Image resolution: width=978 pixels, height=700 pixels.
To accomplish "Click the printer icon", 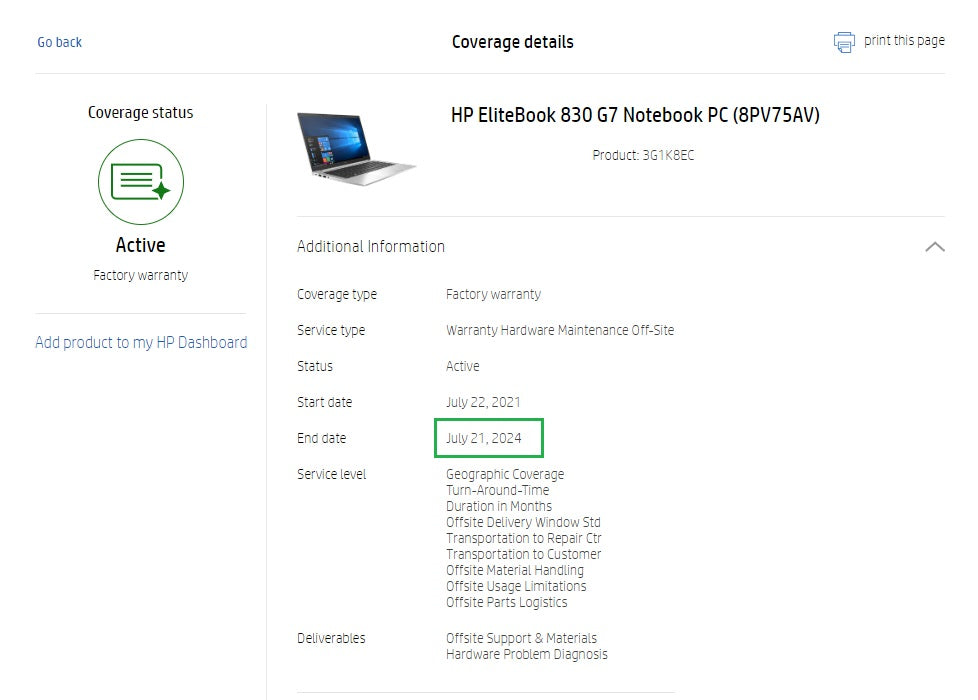I will pyautogui.click(x=844, y=42).
